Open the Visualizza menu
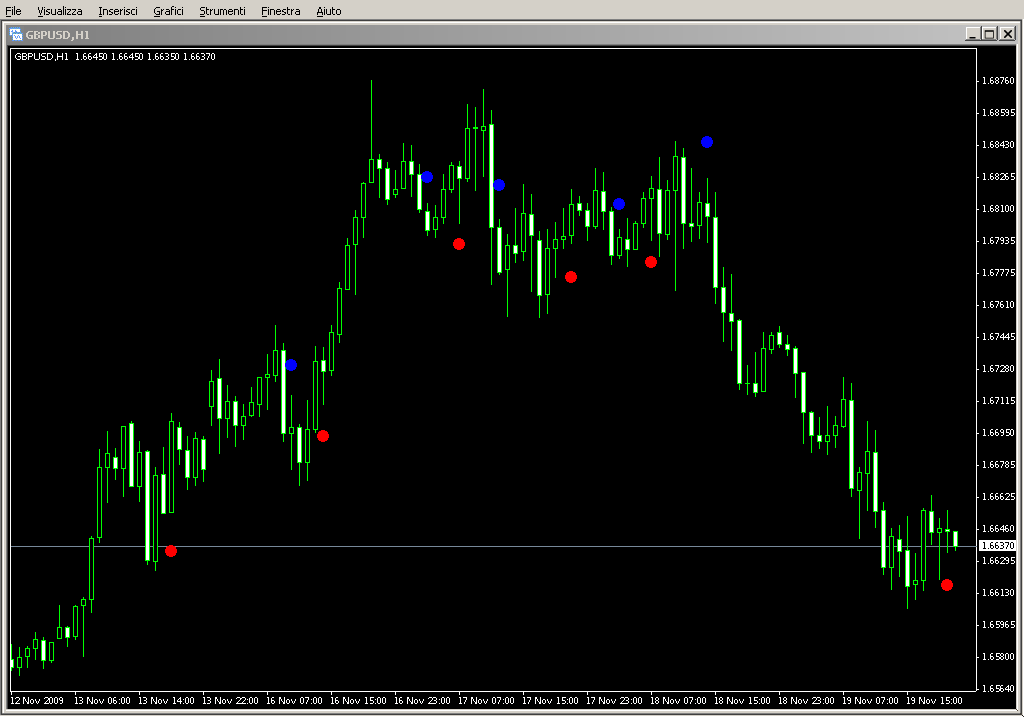 [x=60, y=11]
